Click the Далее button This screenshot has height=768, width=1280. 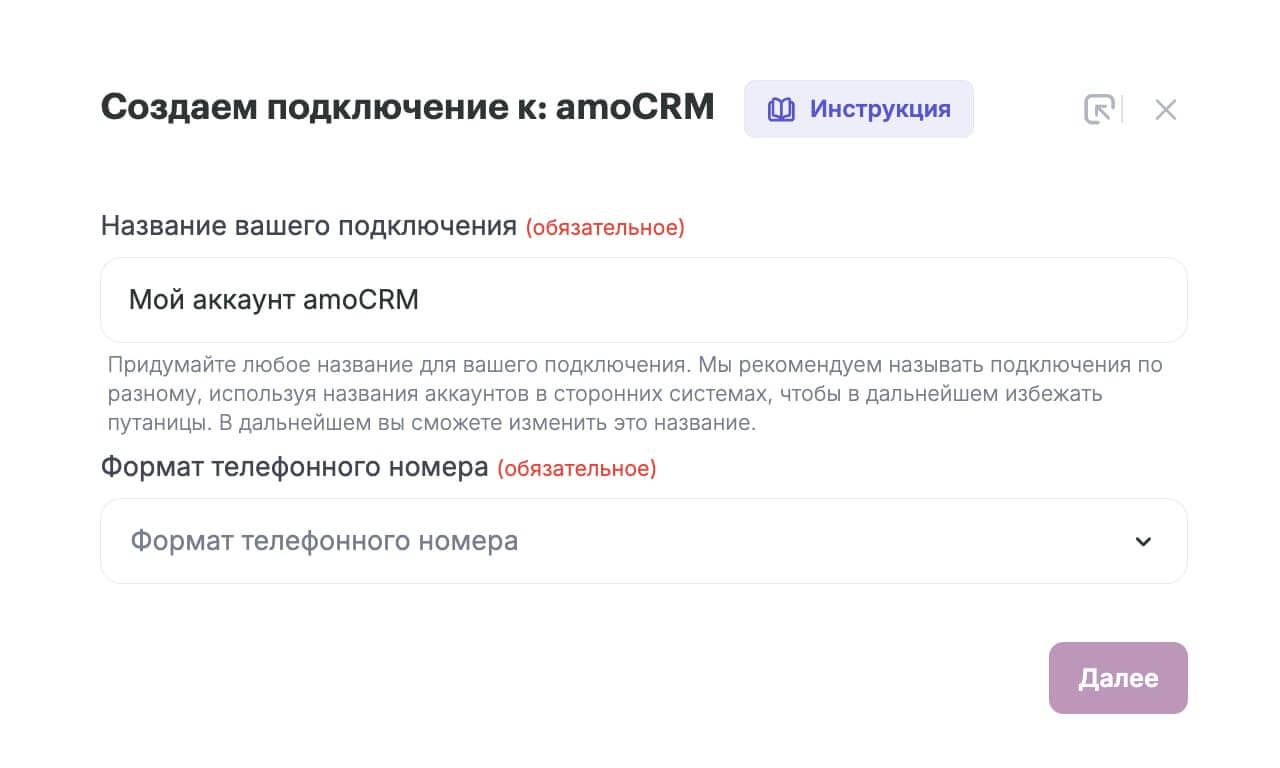[x=1118, y=678]
